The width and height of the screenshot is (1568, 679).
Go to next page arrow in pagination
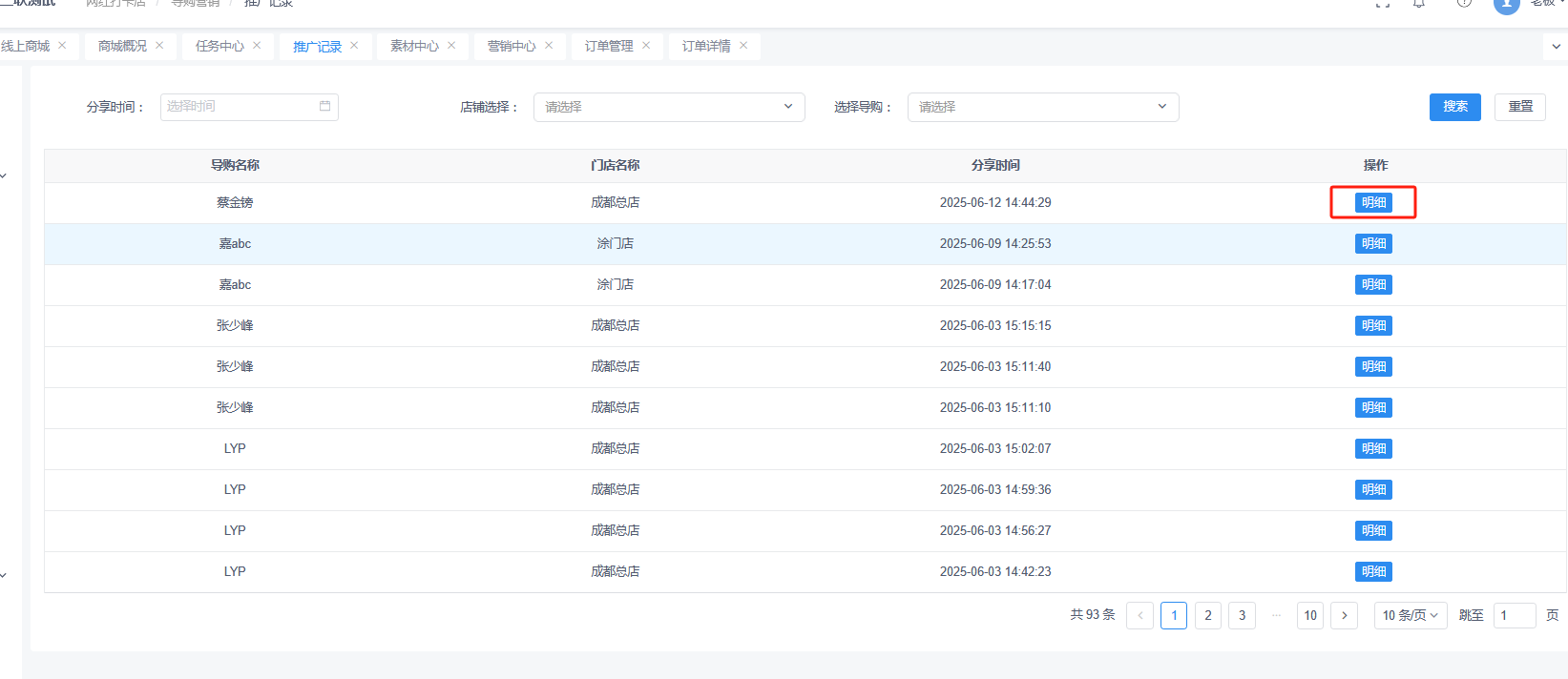[1344, 615]
